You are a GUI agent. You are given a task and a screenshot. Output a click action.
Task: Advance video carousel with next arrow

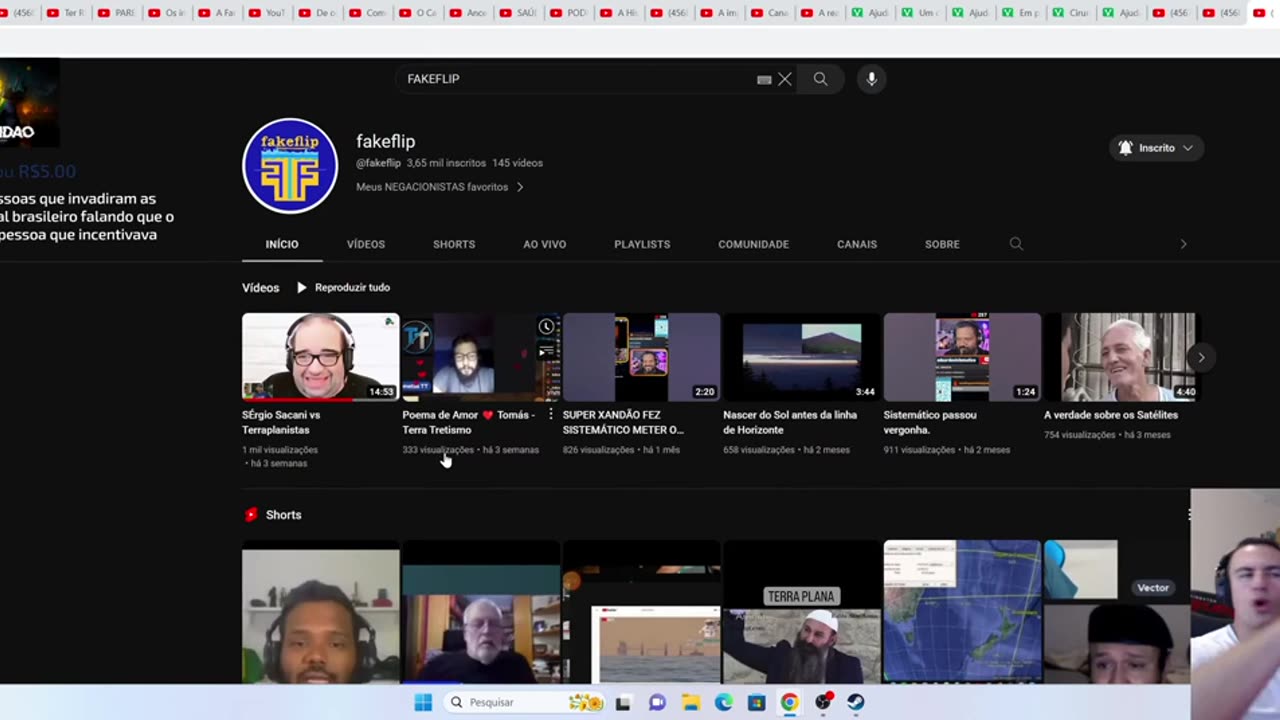tap(1201, 357)
